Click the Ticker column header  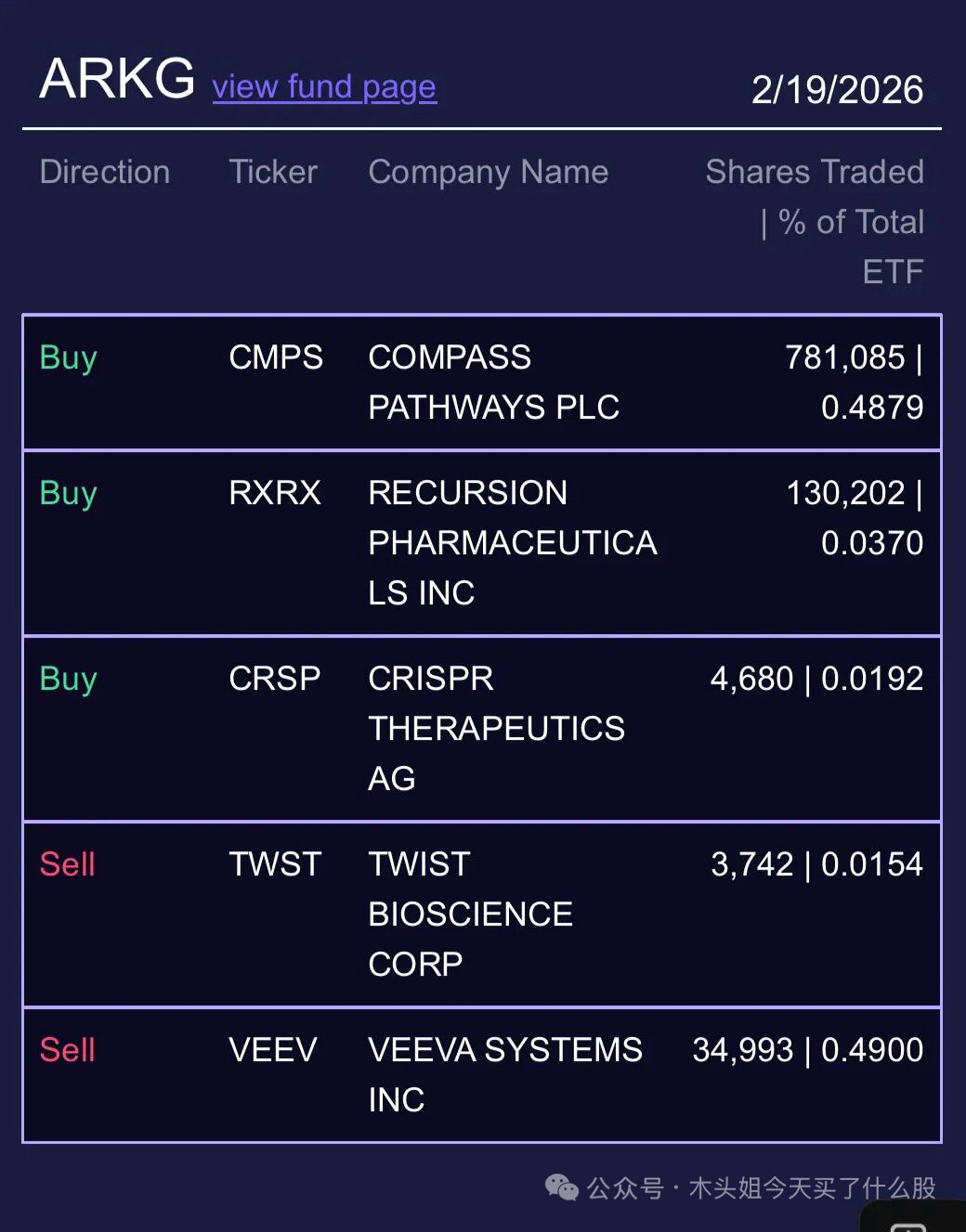tap(273, 172)
